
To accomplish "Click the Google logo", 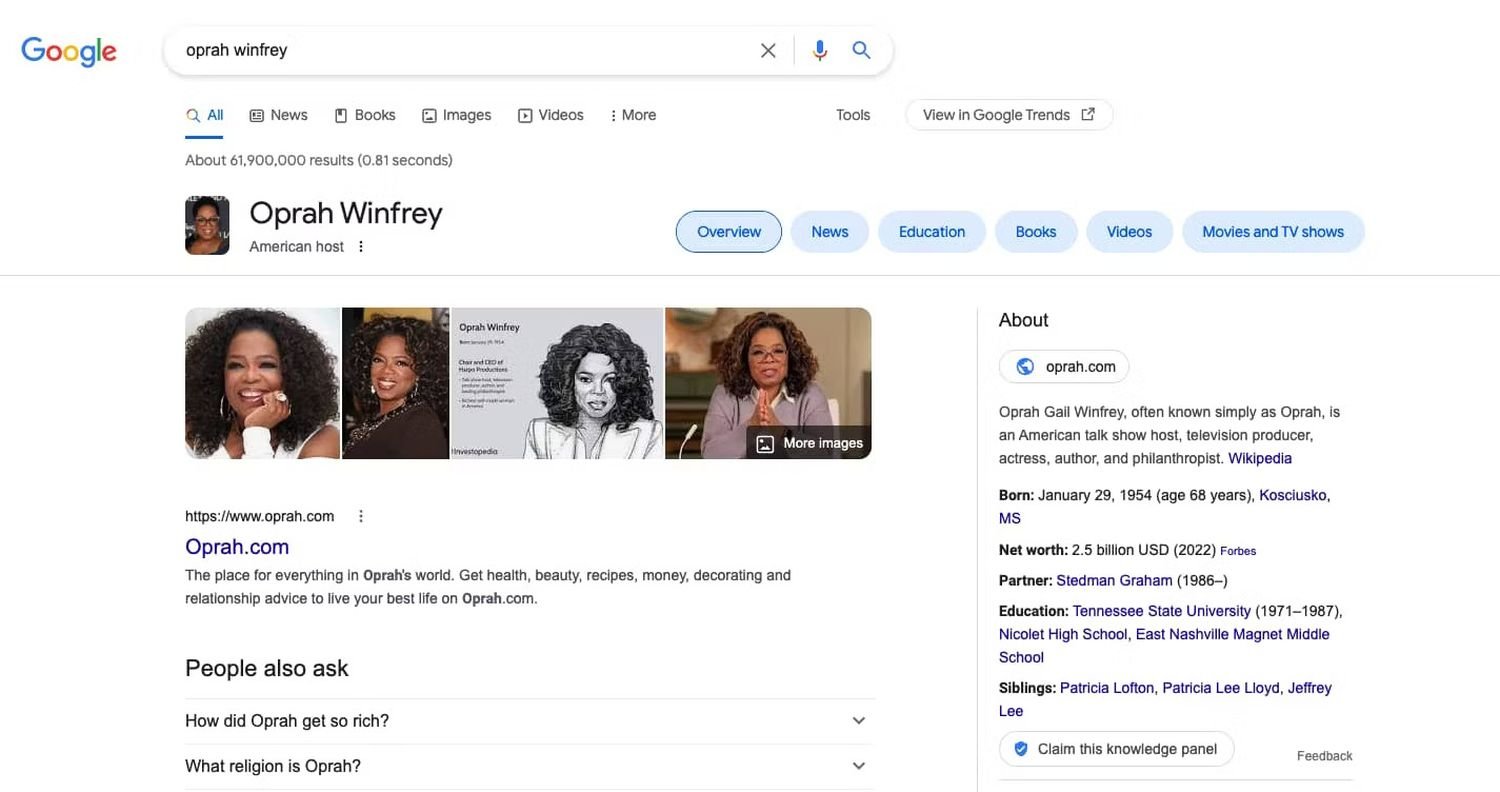I will coord(69,51).
